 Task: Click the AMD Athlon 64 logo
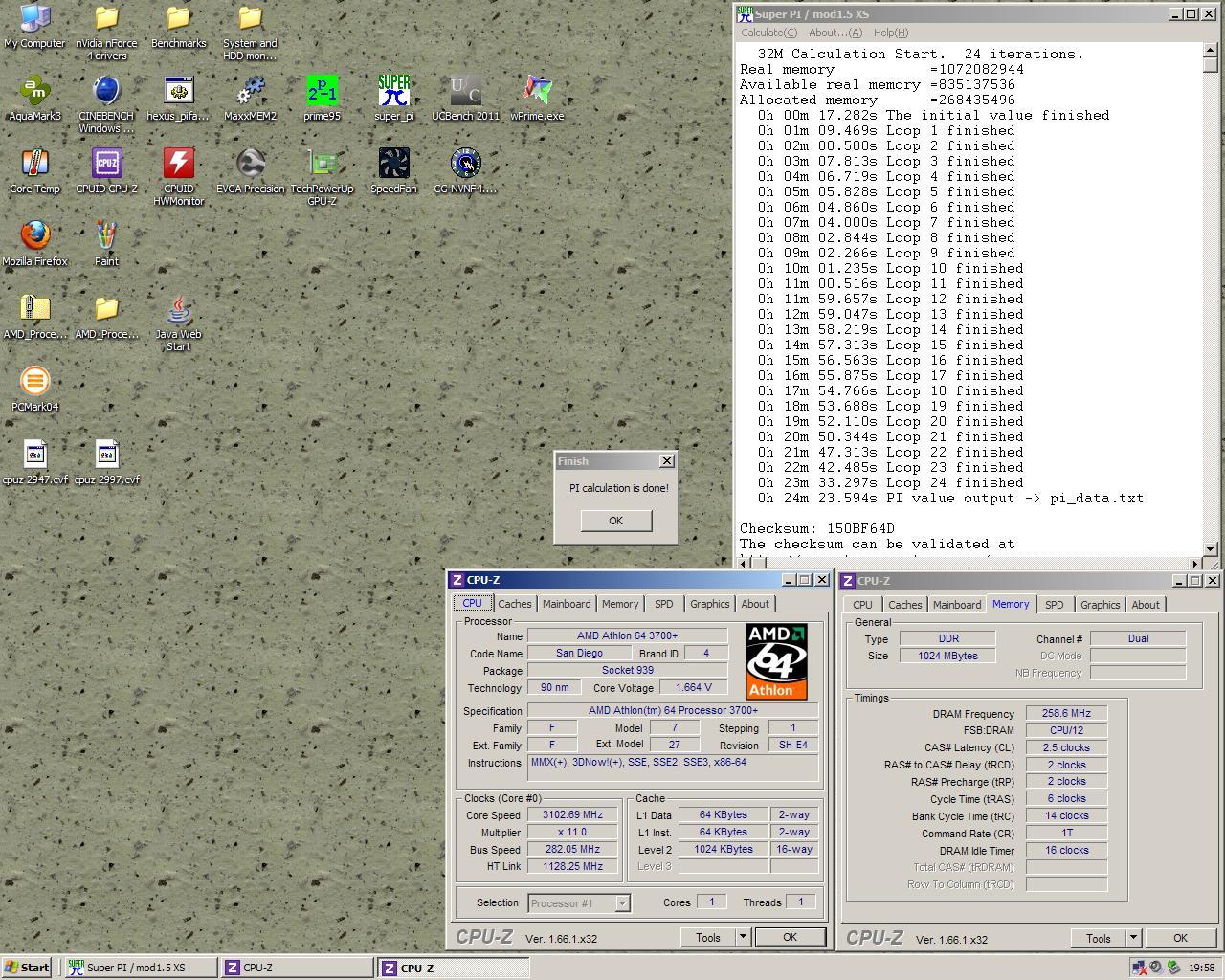coord(776,661)
